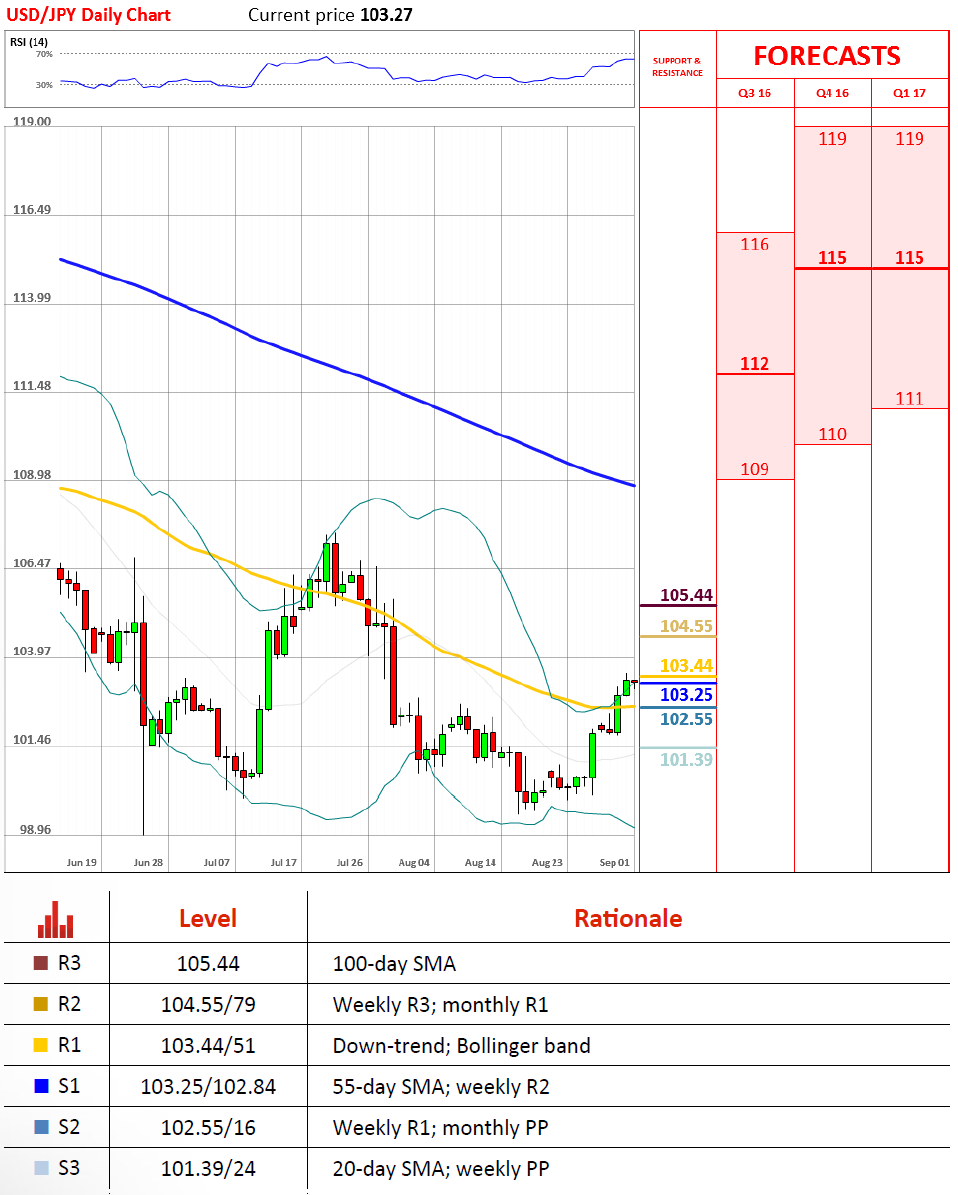This screenshot has width=958, height=1195.
Task: Click the 102.55 support level beside the chart
Action: pyautogui.click(x=686, y=719)
